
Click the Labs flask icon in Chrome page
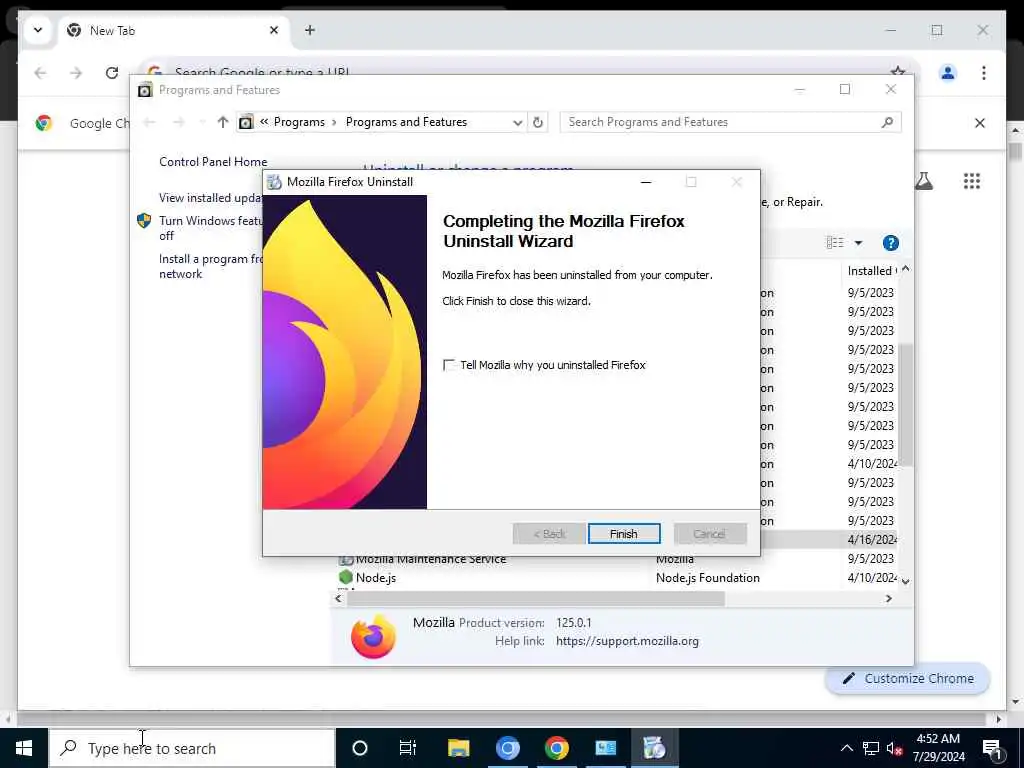(x=923, y=181)
